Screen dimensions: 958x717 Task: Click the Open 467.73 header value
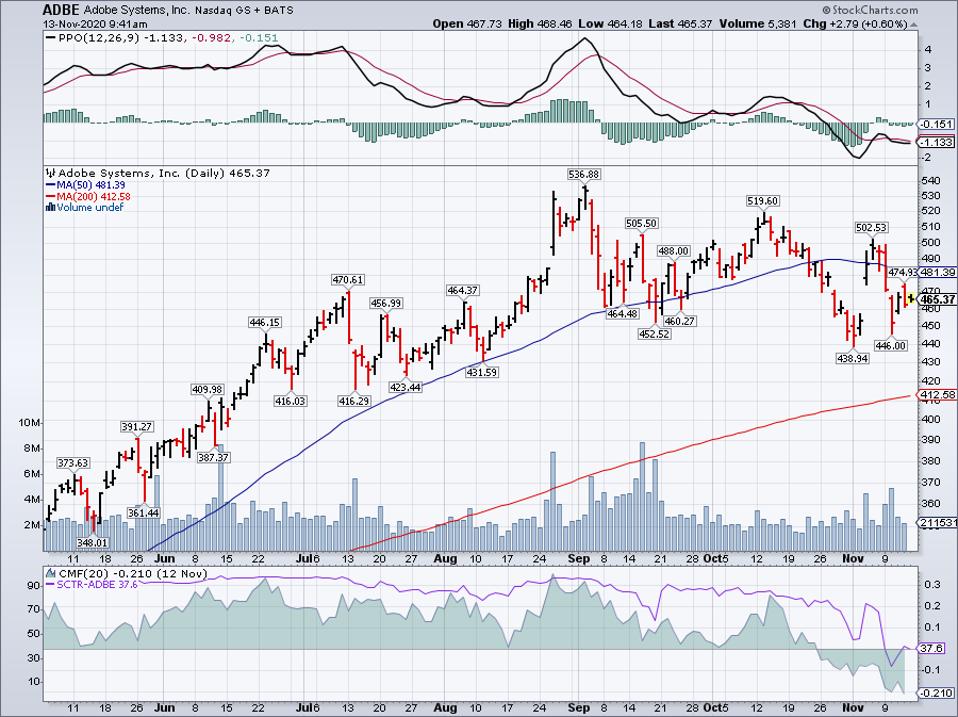pos(467,24)
